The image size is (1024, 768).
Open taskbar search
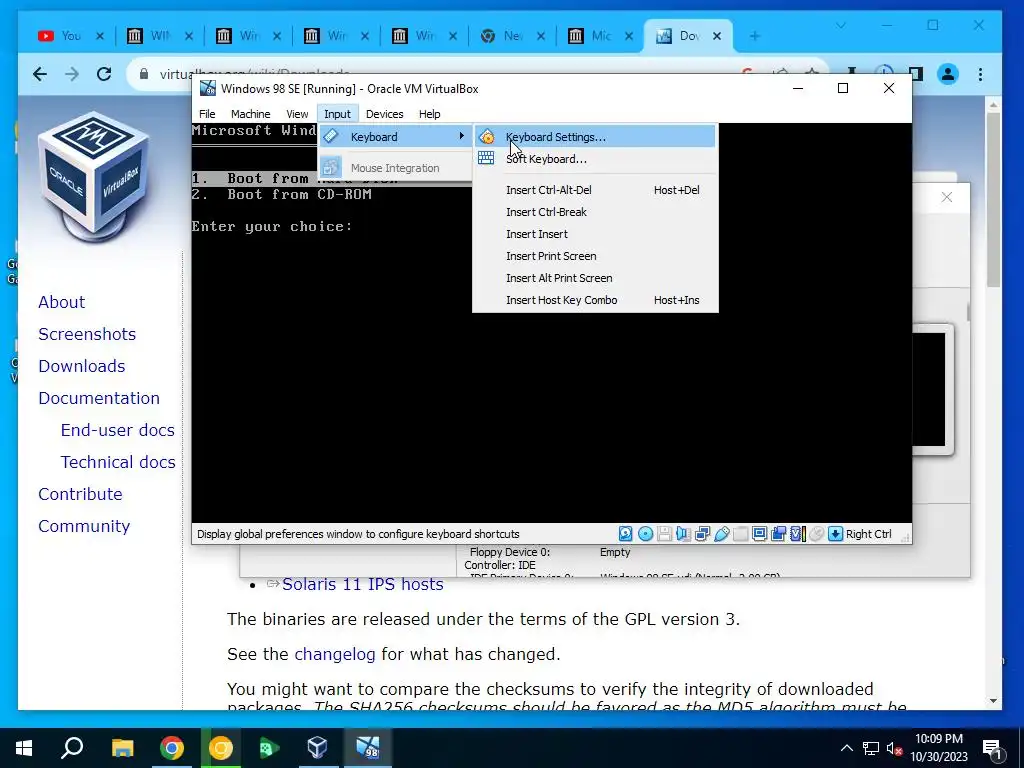pos(72,748)
